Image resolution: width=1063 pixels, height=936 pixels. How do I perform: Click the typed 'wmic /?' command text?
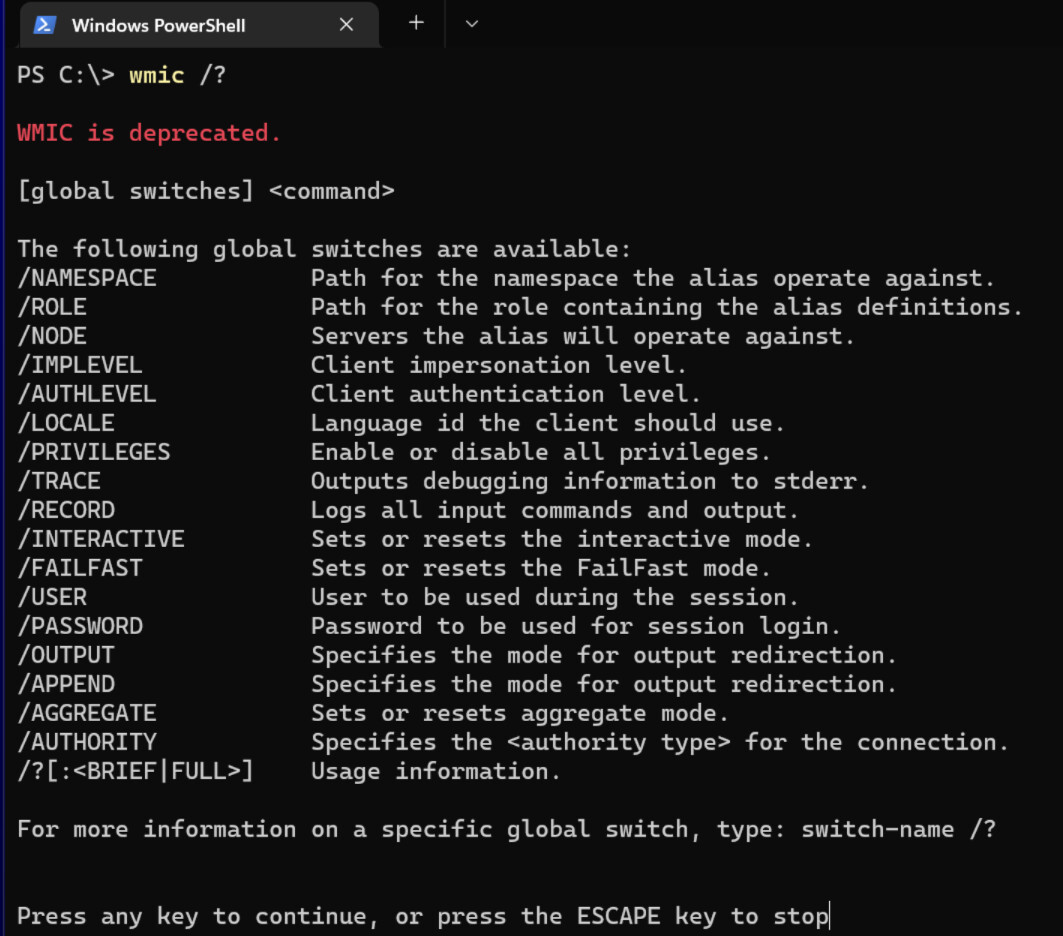(x=178, y=75)
